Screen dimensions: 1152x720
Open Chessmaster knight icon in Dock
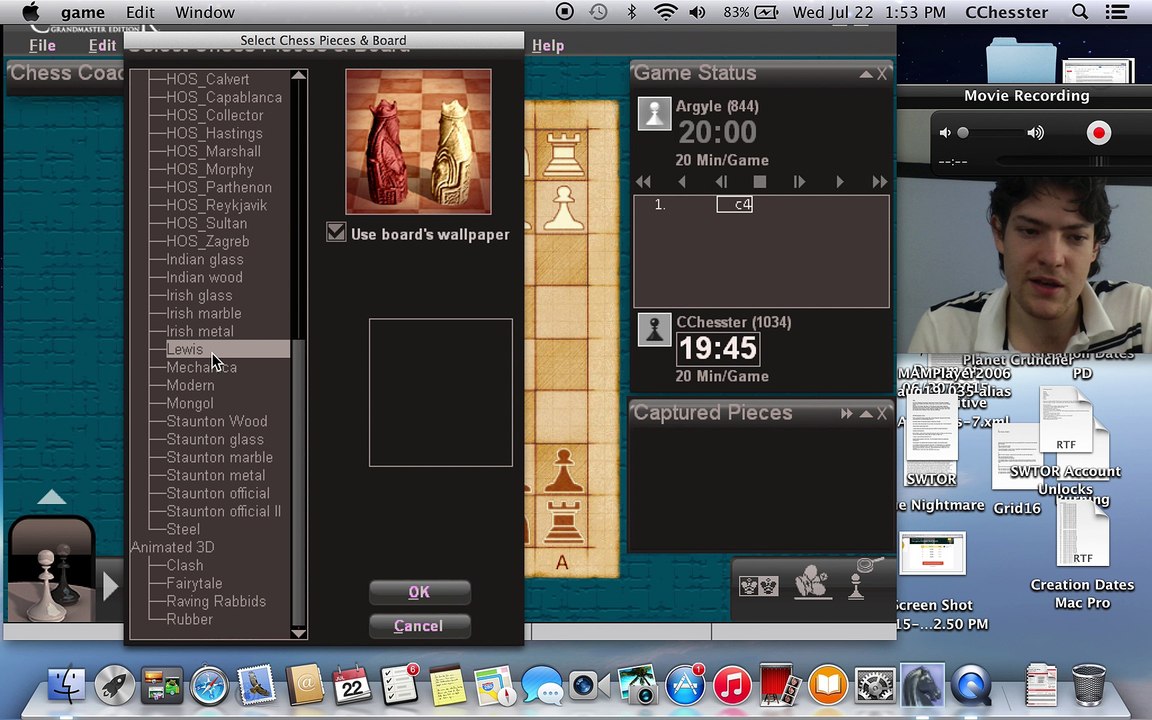click(x=922, y=685)
